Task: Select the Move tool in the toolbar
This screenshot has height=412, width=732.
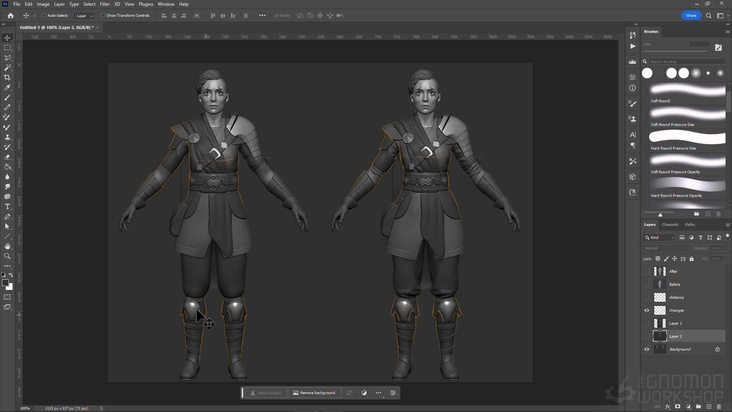Action: point(7,38)
